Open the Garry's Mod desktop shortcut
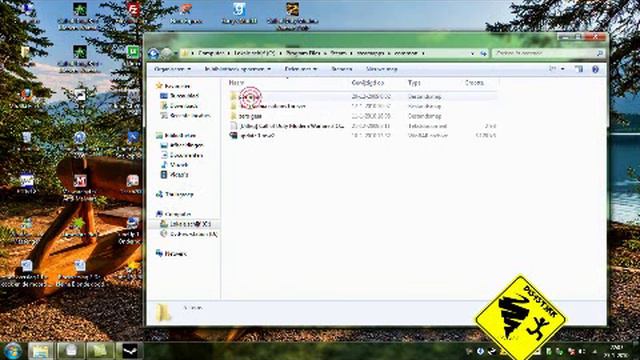 (239, 13)
